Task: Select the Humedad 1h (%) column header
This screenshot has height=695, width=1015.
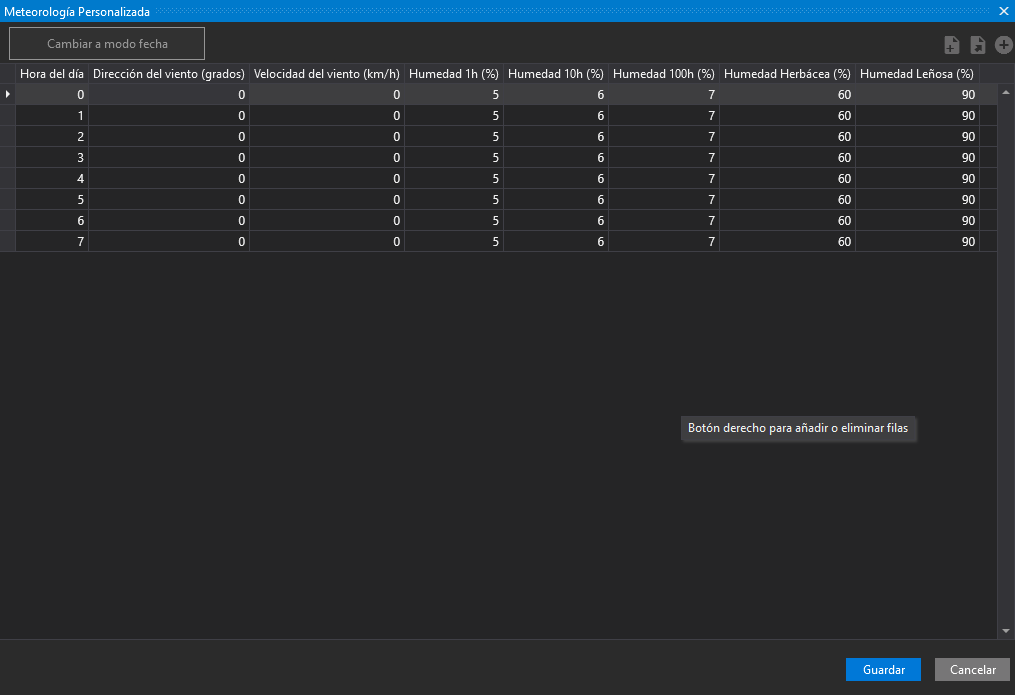Action: pyautogui.click(x=454, y=74)
